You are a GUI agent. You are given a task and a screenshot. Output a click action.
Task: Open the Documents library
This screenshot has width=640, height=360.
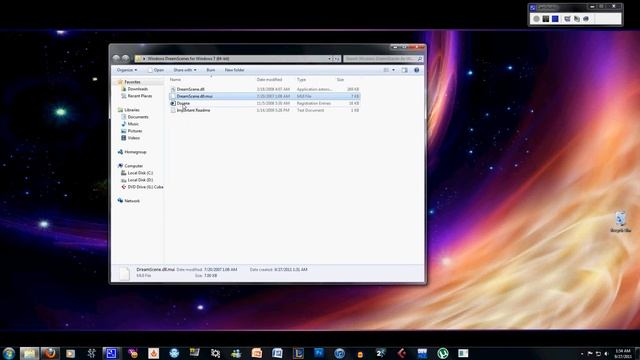coord(138,117)
